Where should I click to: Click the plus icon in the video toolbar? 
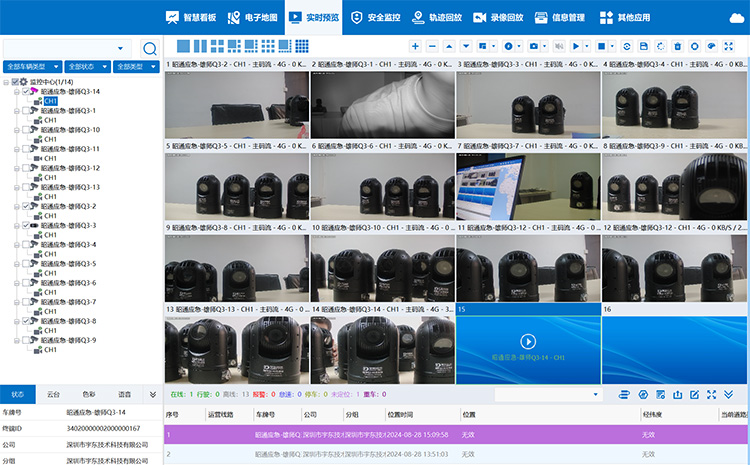coord(416,47)
